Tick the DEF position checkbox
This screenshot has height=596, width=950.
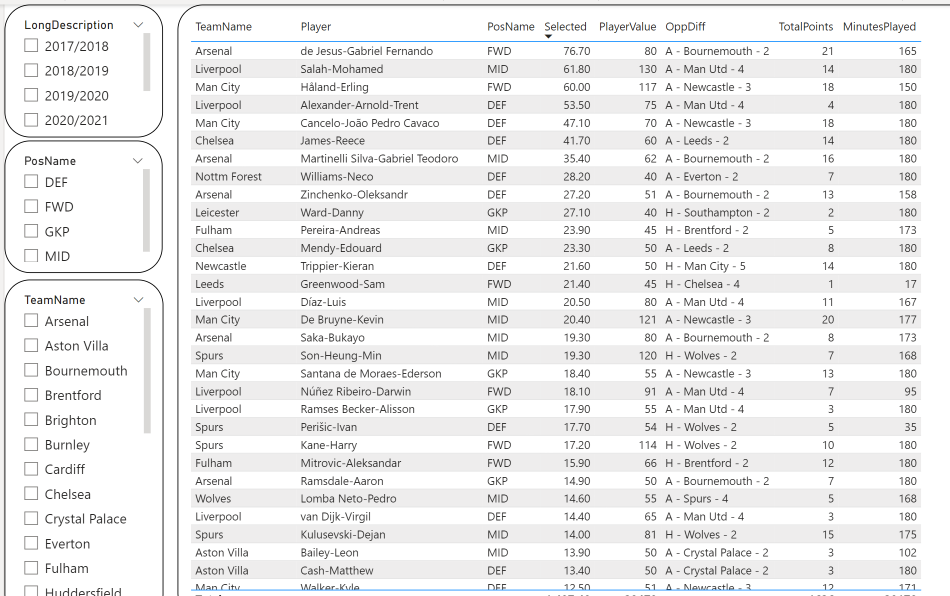tap(31, 182)
